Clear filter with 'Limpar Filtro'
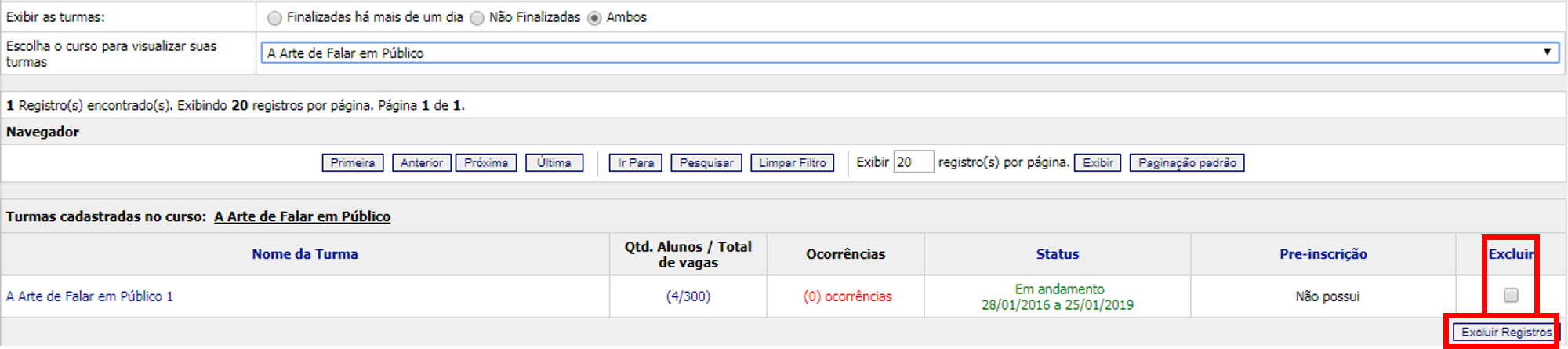The width and height of the screenshot is (1568, 349). click(792, 162)
